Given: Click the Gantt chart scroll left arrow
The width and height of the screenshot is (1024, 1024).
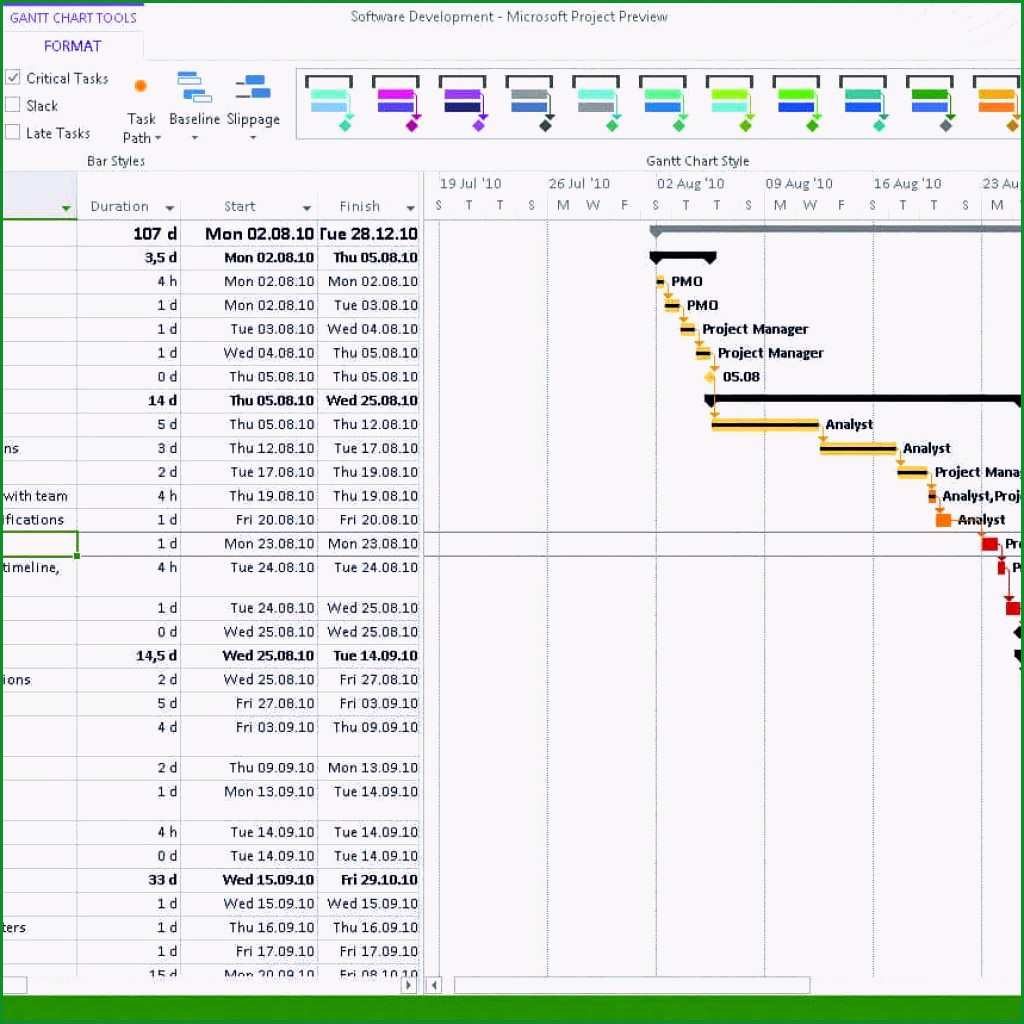Looking at the screenshot, I should coord(434,984).
